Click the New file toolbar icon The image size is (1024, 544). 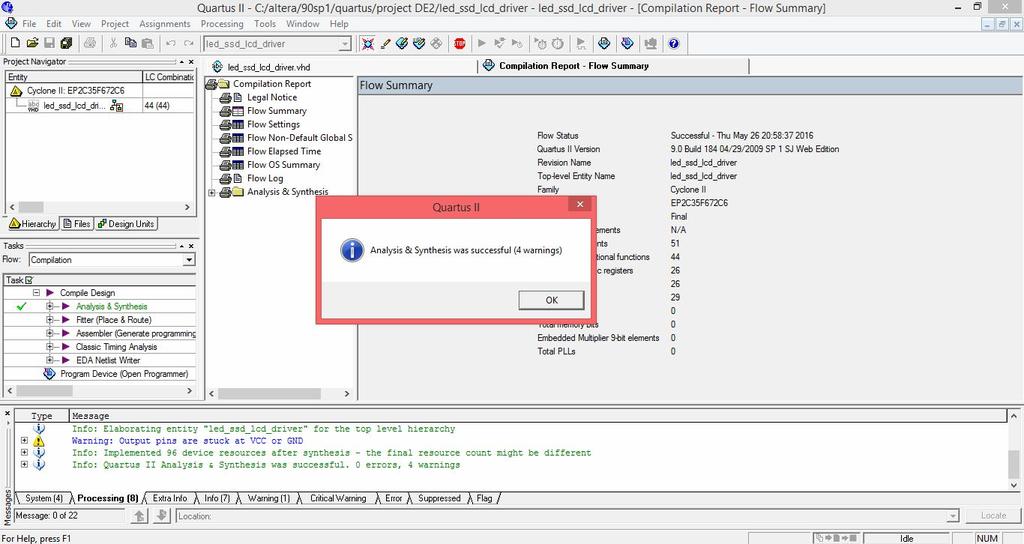(x=15, y=44)
